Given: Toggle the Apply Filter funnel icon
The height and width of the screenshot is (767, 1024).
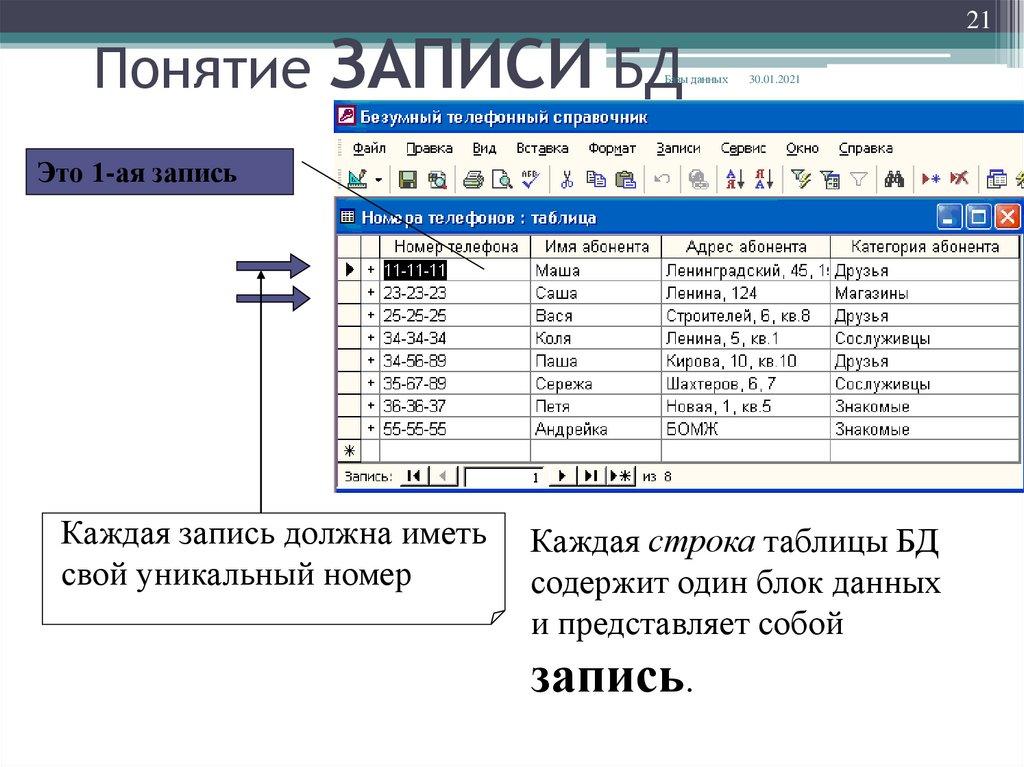Looking at the screenshot, I should (x=857, y=180).
